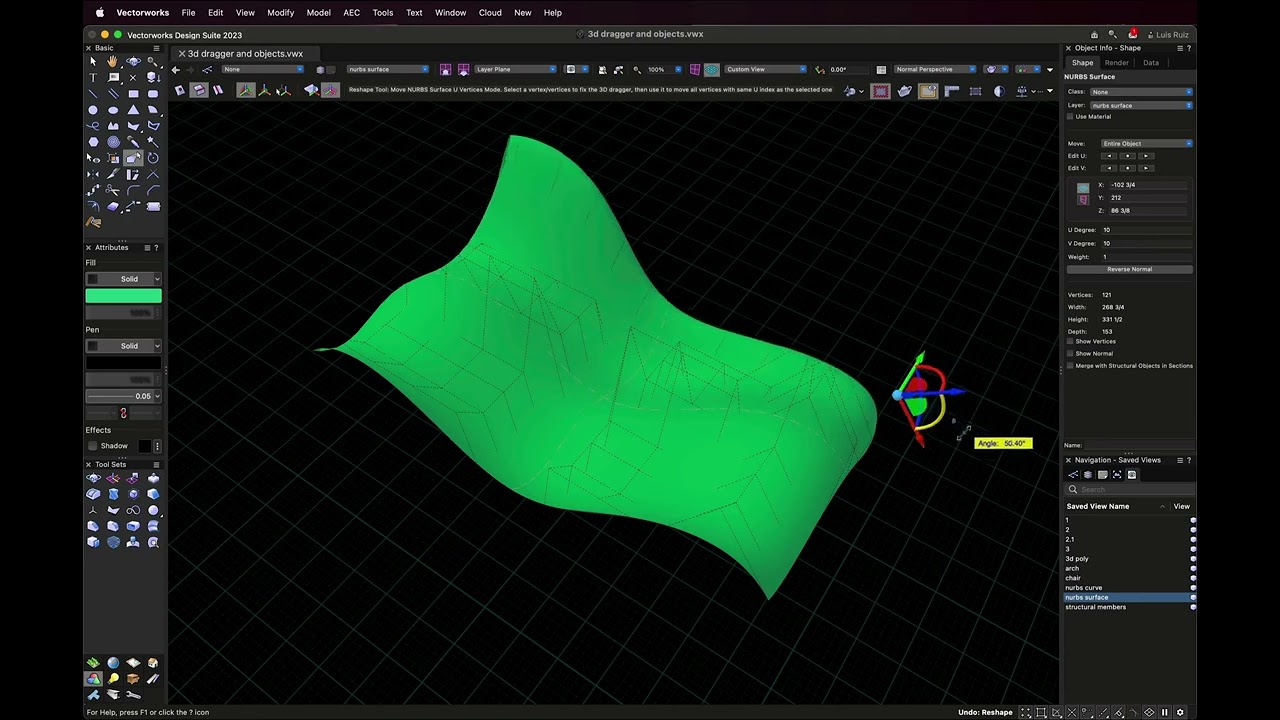
Task: Select the Double Line tool
Action: tap(113, 94)
